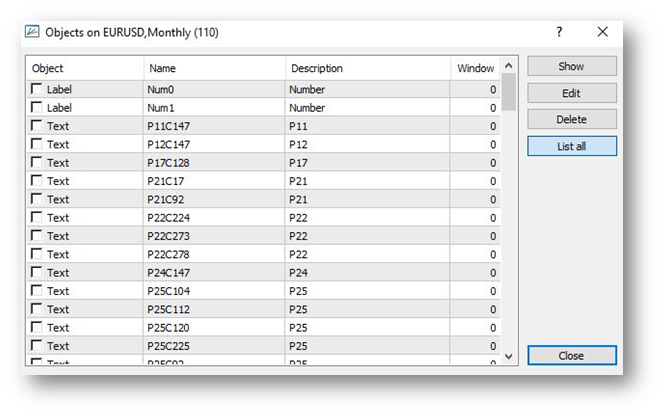Click the Edit button
The width and height of the screenshot is (665, 417).
(x=572, y=93)
